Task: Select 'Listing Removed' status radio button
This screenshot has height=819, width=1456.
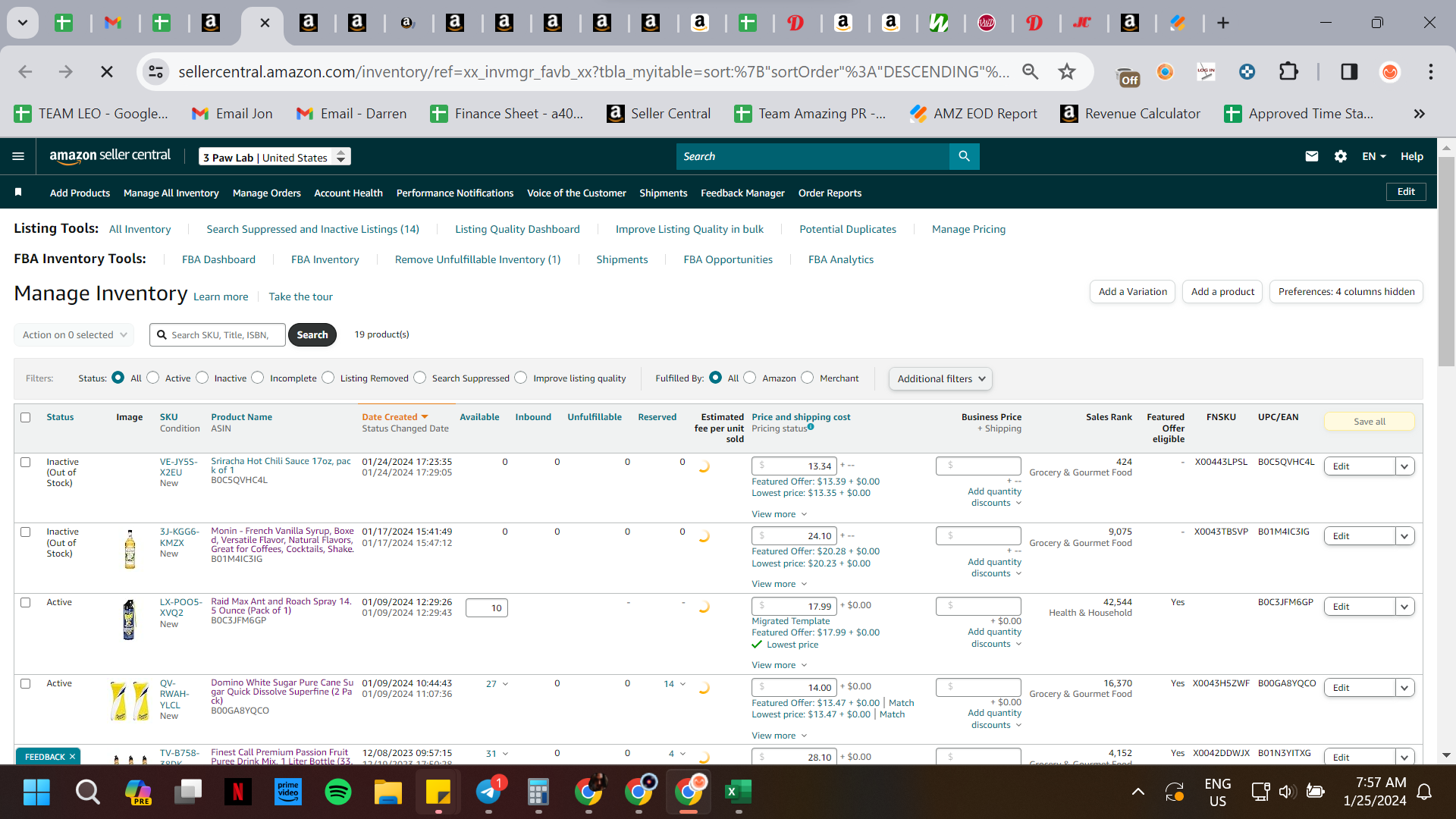Action: (328, 378)
